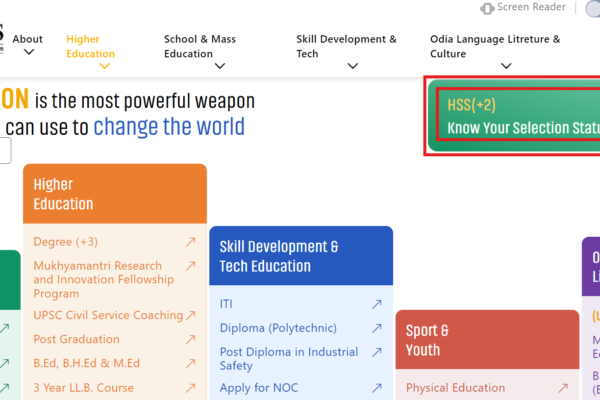Open Skill Development & Tech menu

coord(352,66)
